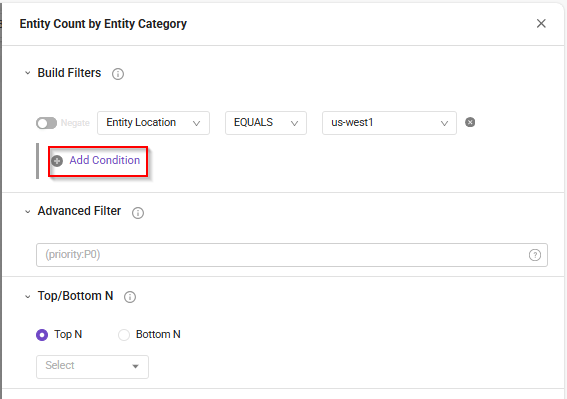This screenshot has height=399, width=567.
Task: Open the Top/Bottom N info icon
Action: point(130,297)
